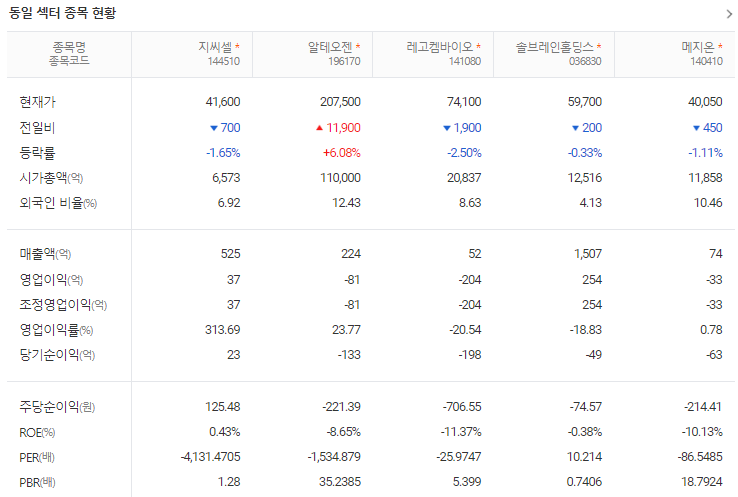
Task: Click the 주당순이익(원) row label
Action: pos(57,407)
